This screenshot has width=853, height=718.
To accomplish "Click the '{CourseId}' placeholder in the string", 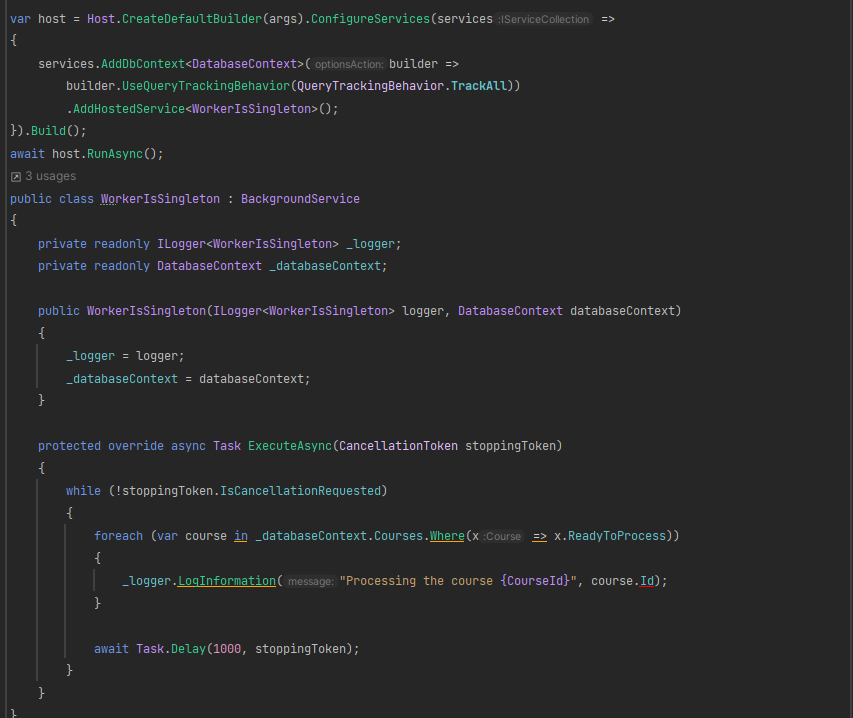I will (x=535, y=581).
